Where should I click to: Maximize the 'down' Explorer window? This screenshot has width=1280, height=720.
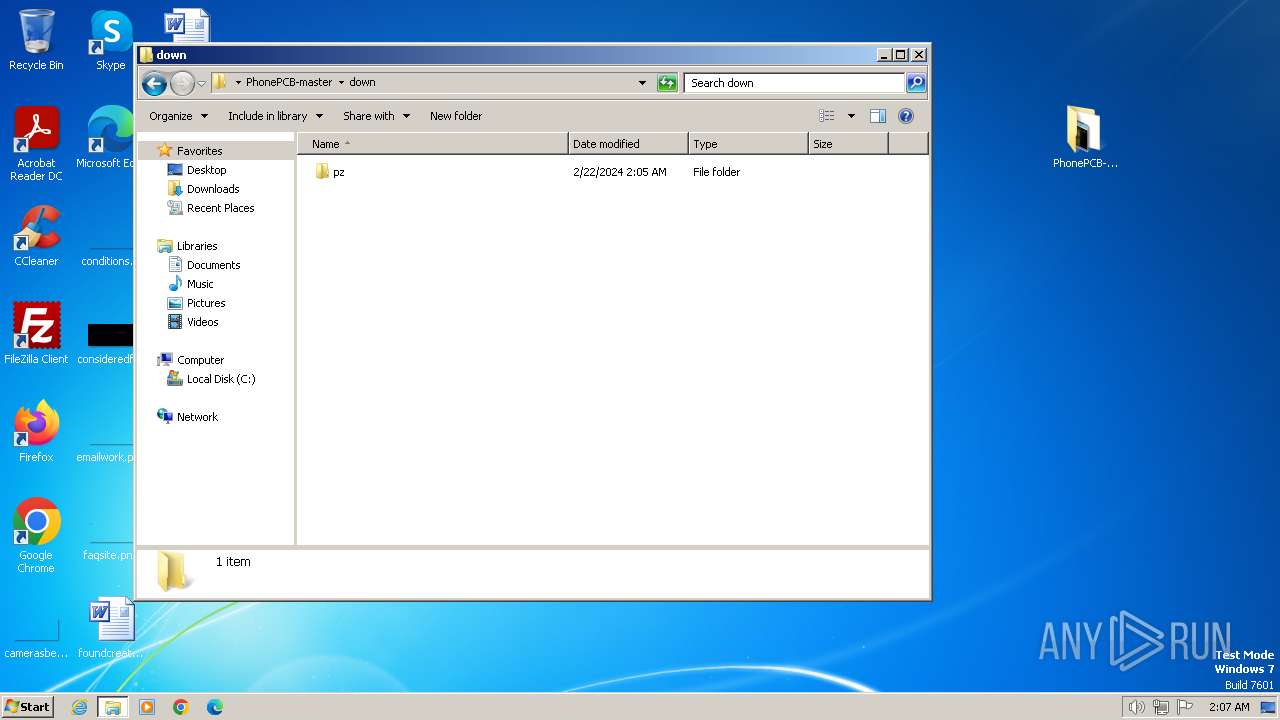click(x=900, y=55)
